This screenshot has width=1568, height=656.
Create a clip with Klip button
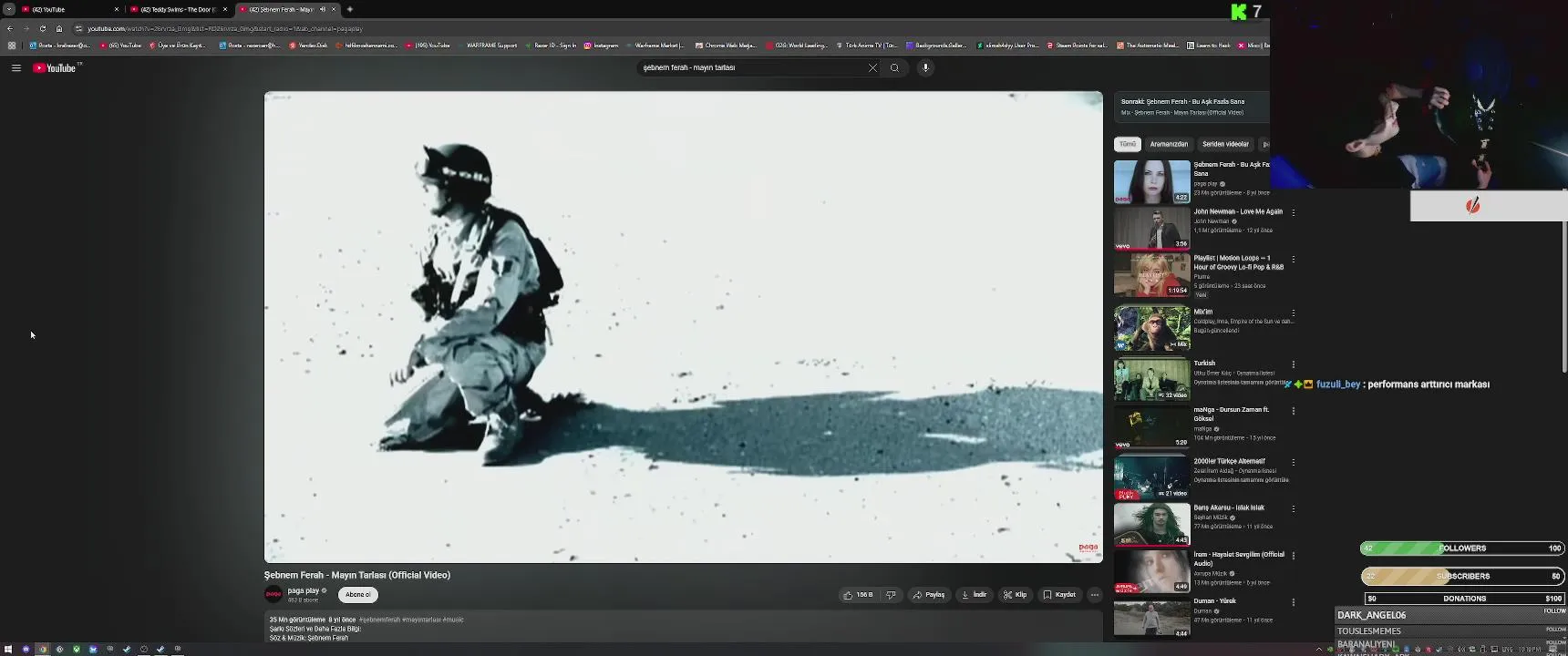(1015, 595)
